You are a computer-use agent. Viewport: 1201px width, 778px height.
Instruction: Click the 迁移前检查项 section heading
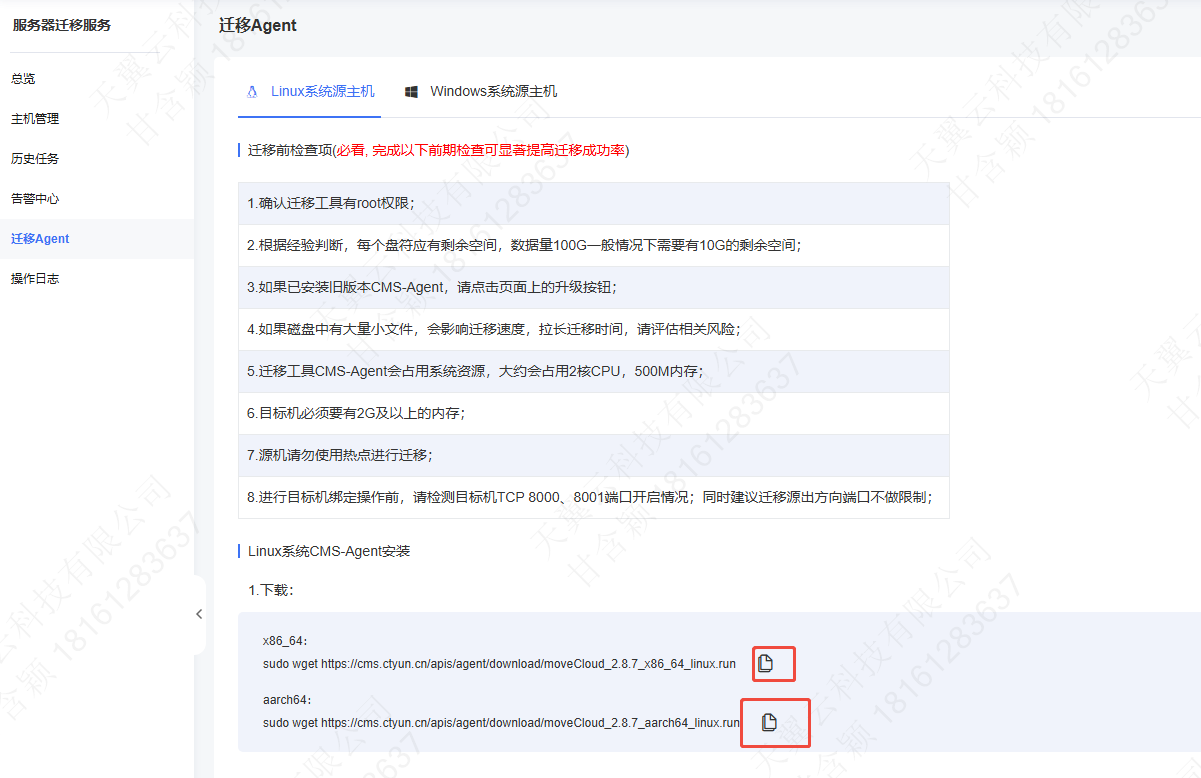pyautogui.click(x=439, y=150)
